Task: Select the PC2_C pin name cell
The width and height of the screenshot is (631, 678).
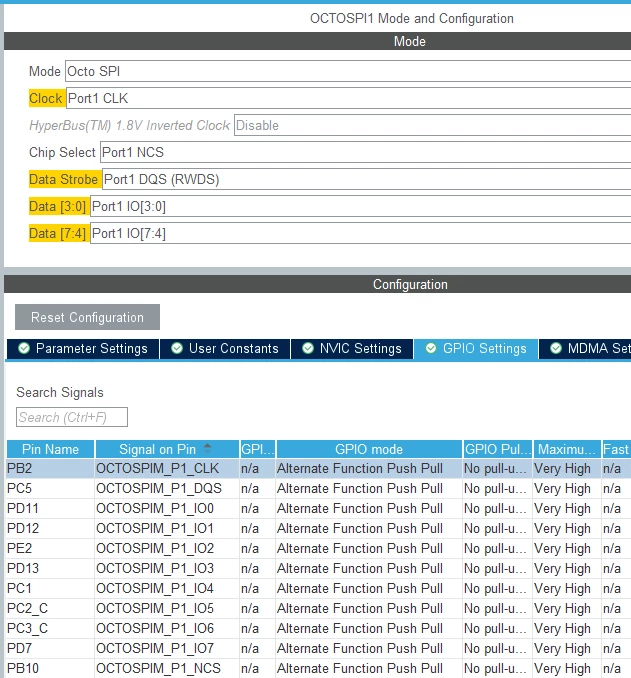Action: pyautogui.click(x=50, y=608)
